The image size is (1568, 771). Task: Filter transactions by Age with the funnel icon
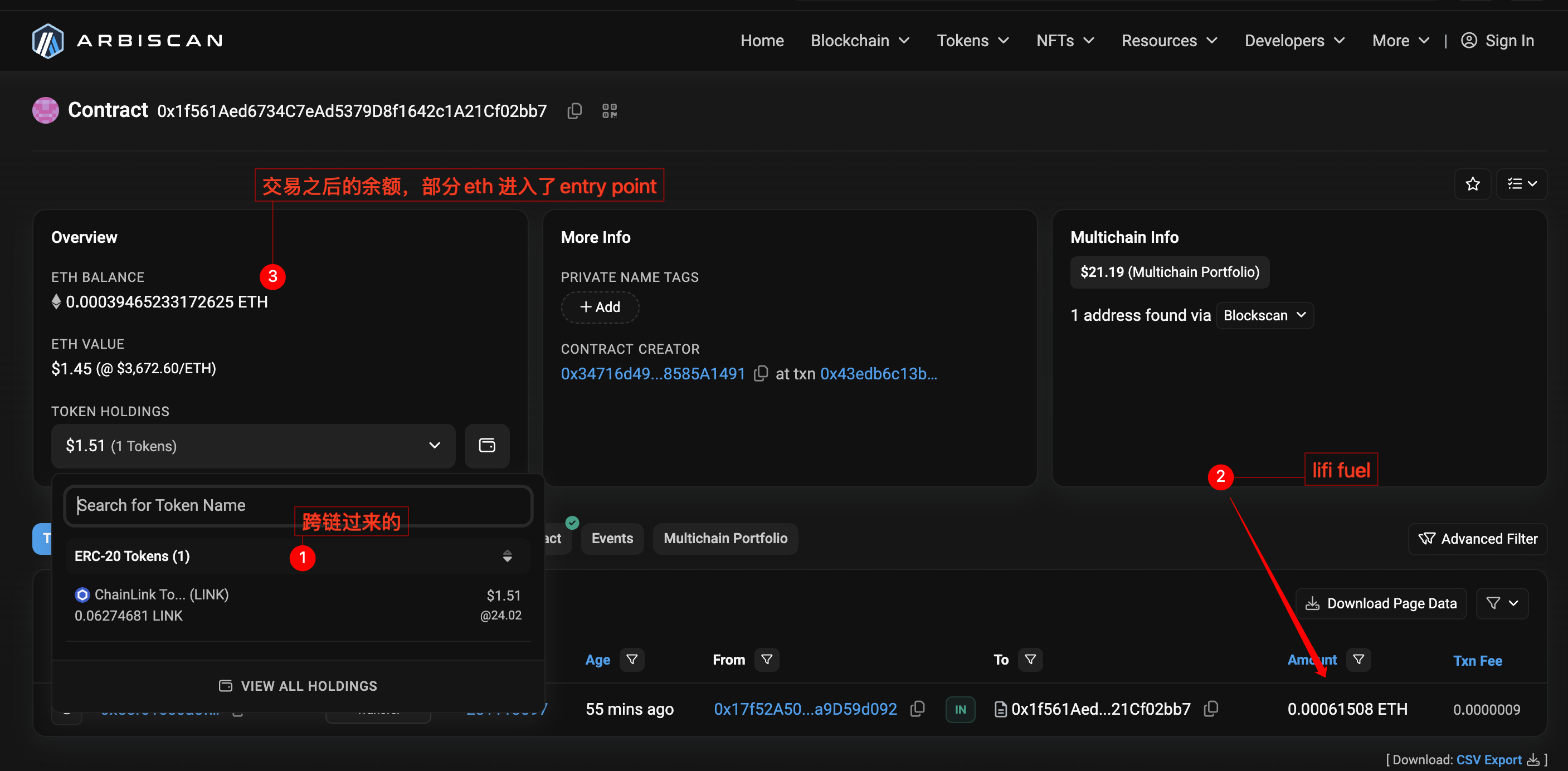[x=632, y=659]
